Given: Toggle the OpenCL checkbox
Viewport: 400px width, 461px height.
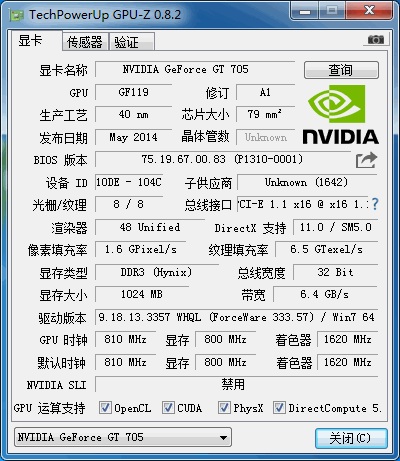Looking at the screenshot, I should click(x=105, y=407).
